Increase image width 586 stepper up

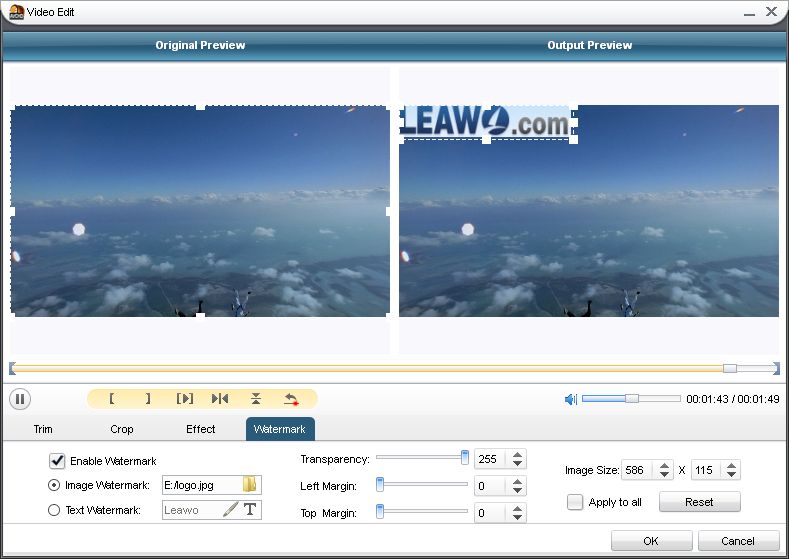pos(664,465)
